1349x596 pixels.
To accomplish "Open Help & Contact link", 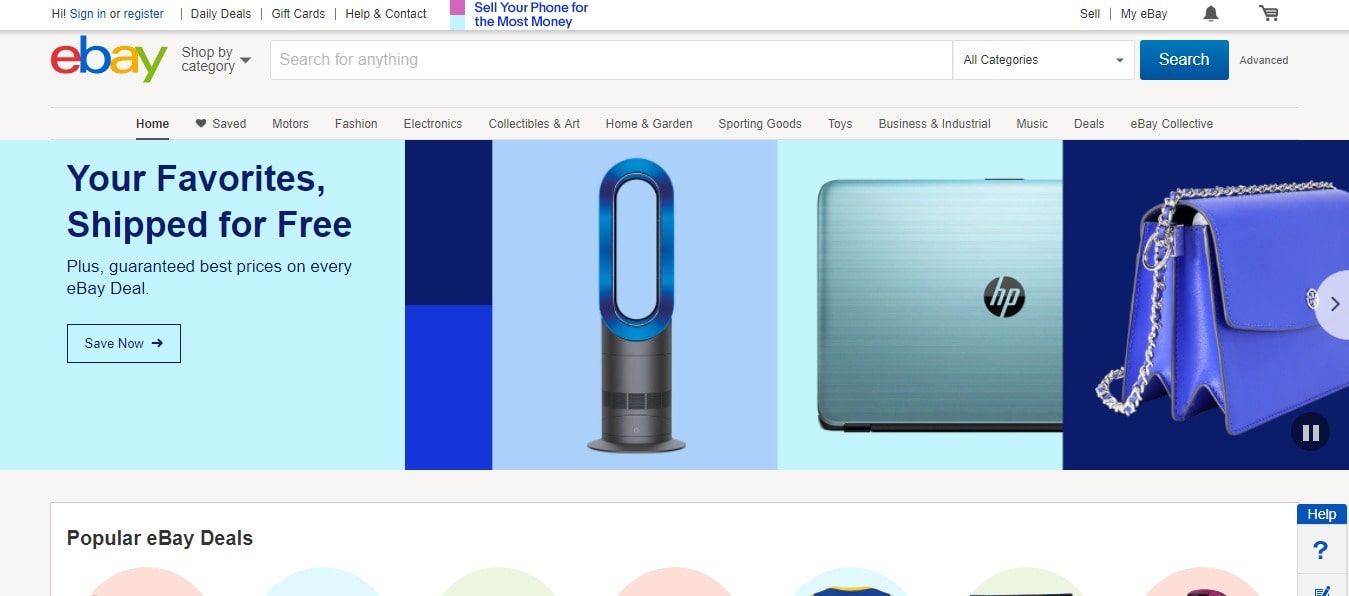I will click(386, 14).
